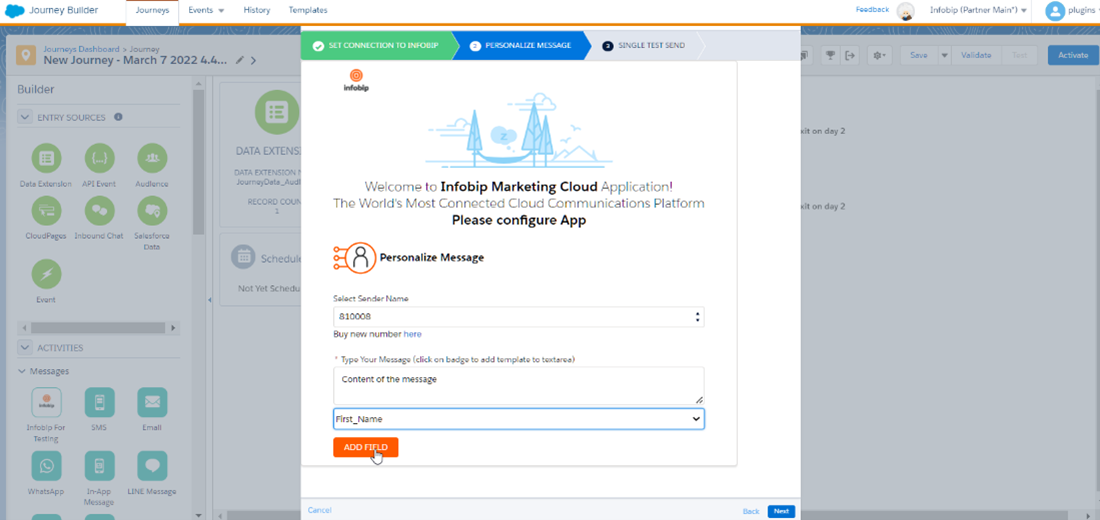
Task: Collapse the Activities section
Action: 25,348
